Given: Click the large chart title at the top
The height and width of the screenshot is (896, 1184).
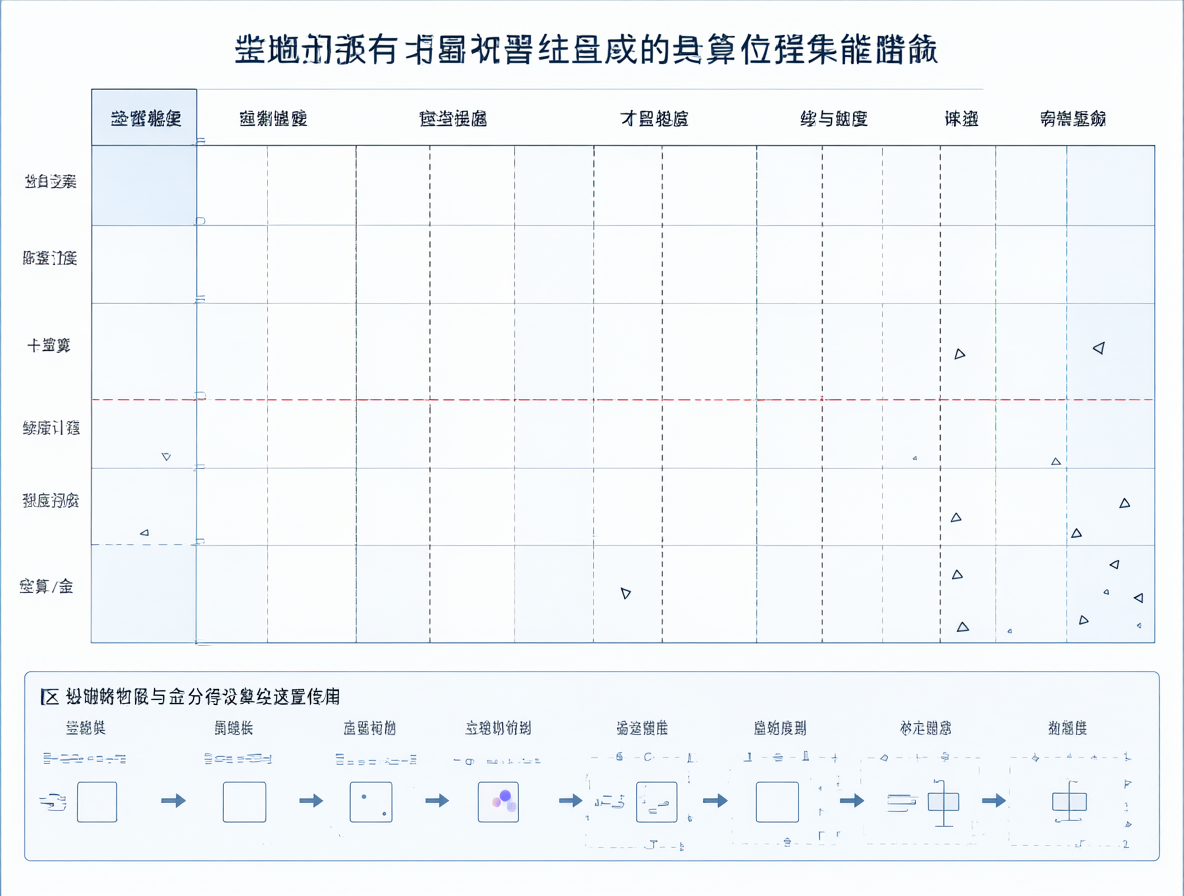Looking at the screenshot, I should [586, 50].
